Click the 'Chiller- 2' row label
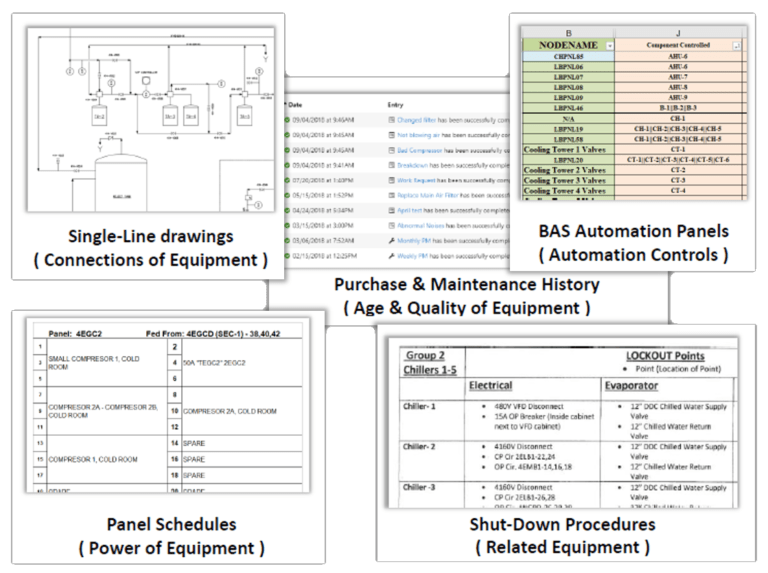The image size is (768, 573). tap(419, 447)
